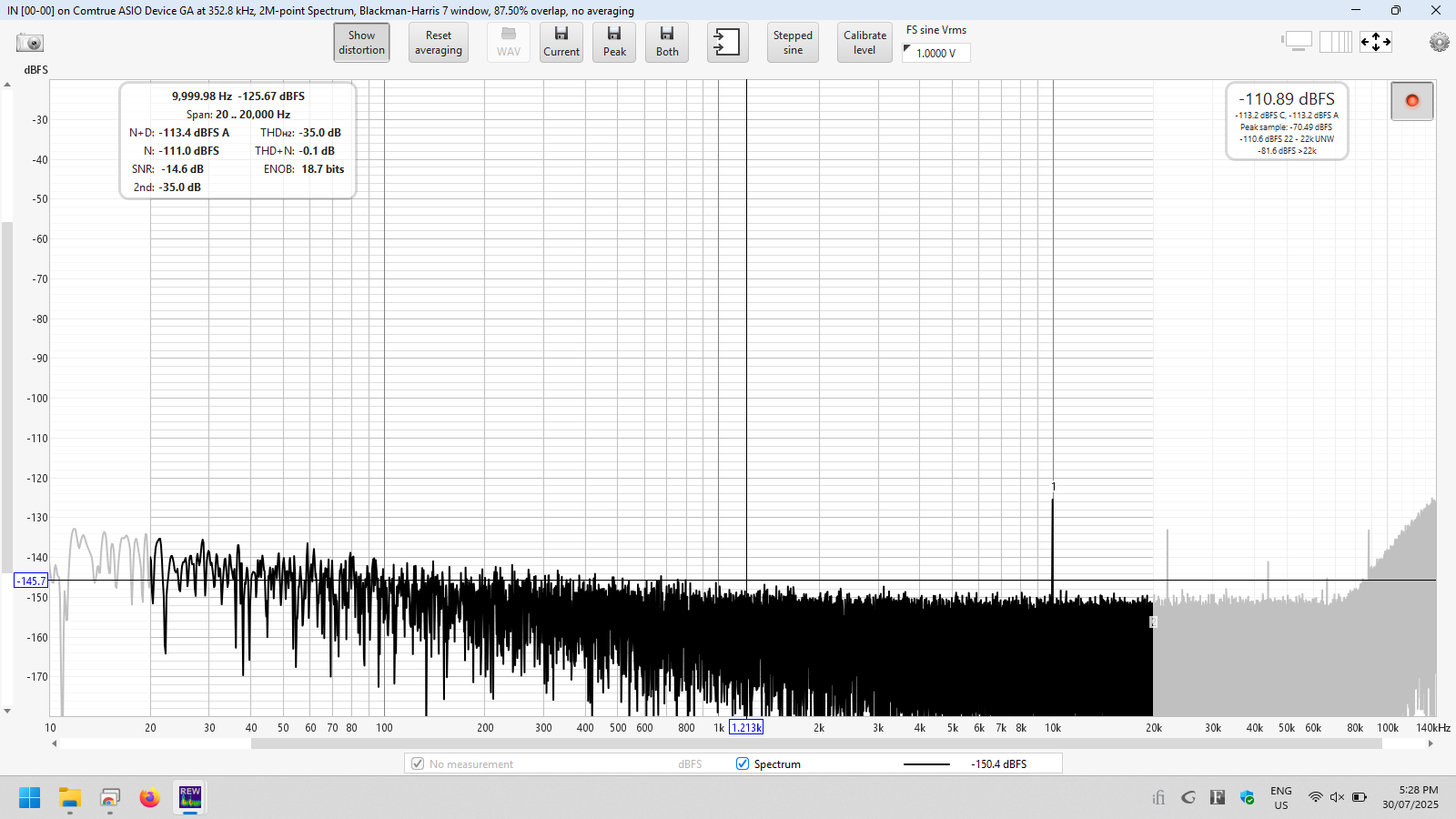
Task: Toggle the No measurement checkbox
Action: (x=418, y=763)
